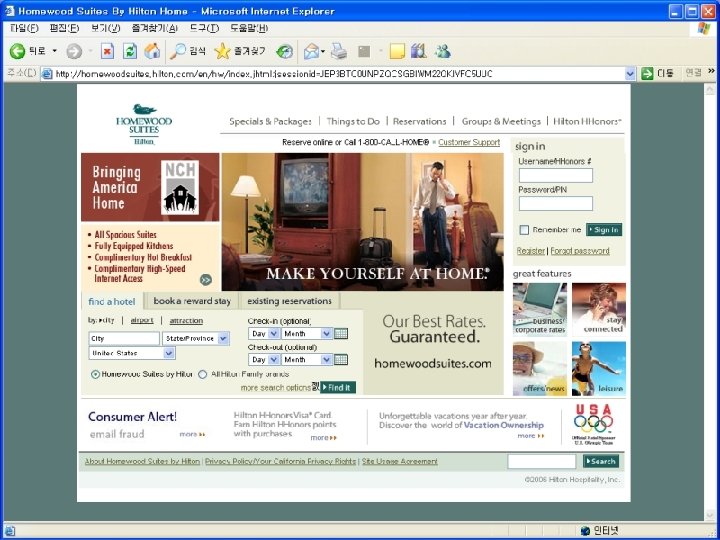Focus the Password/PIN field
This screenshot has height=540, width=720.
[x=556, y=203]
